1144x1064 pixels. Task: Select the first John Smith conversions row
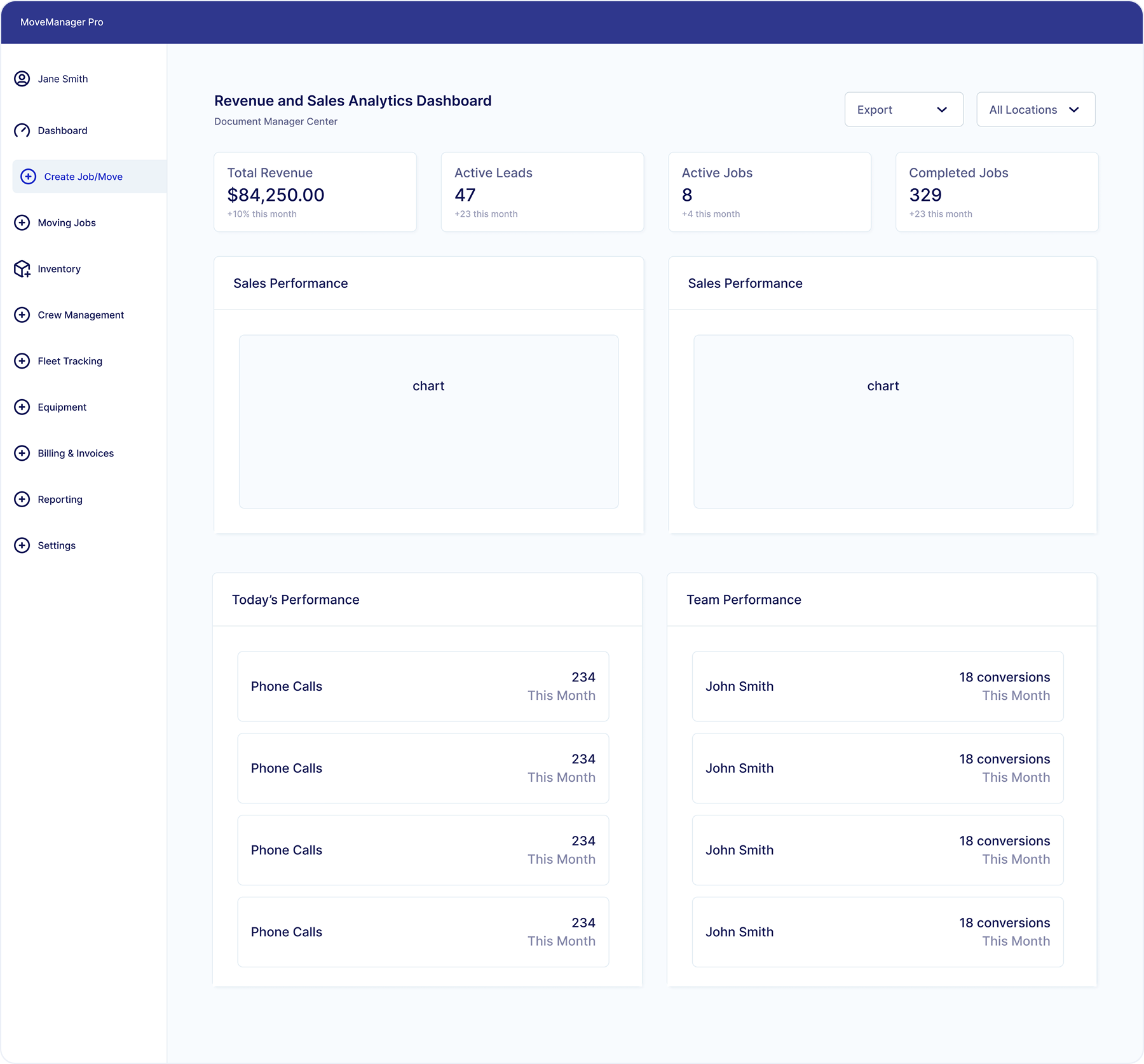877,686
